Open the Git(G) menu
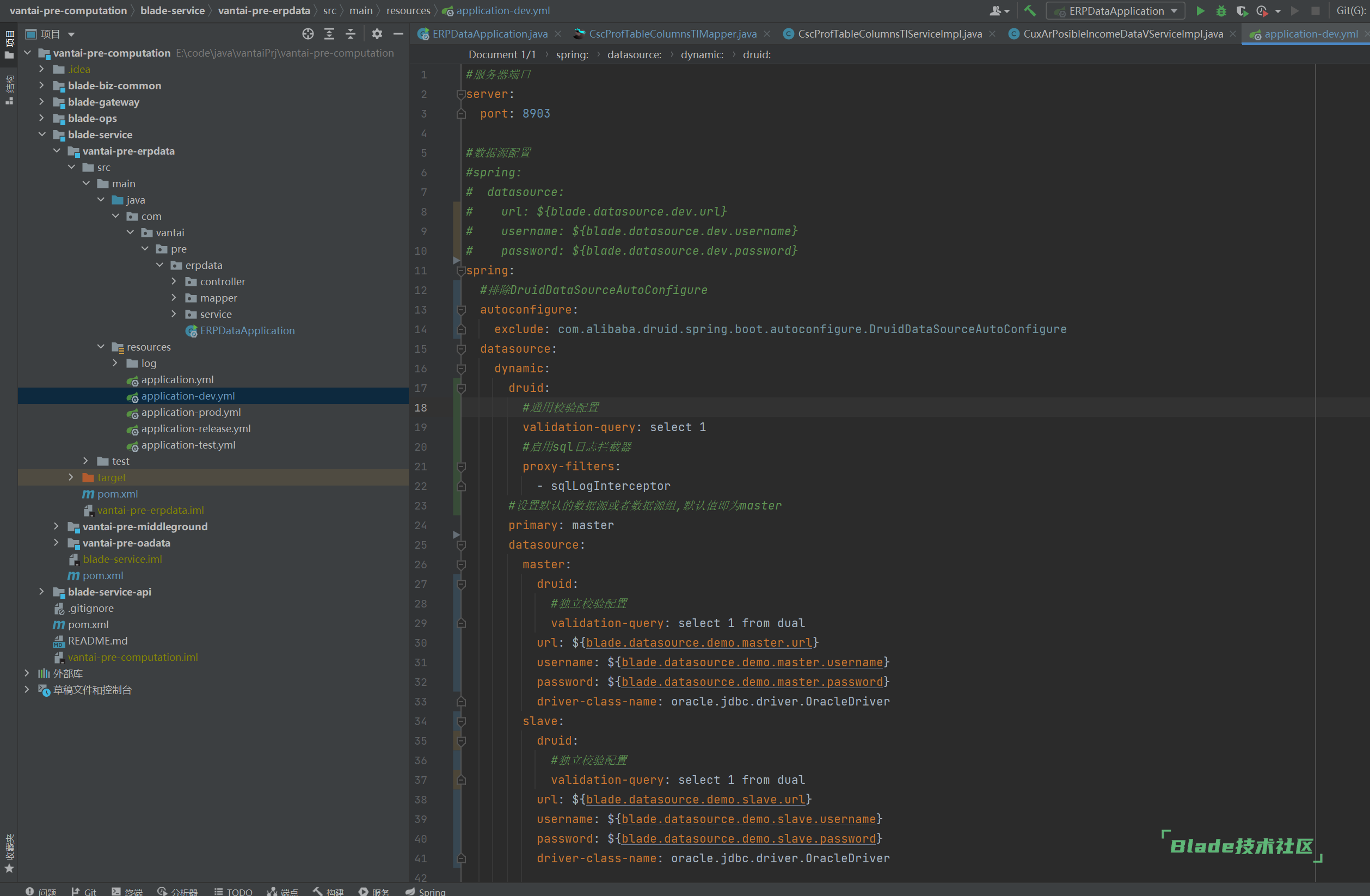Image resolution: width=1370 pixels, height=896 pixels. tap(1351, 10)
